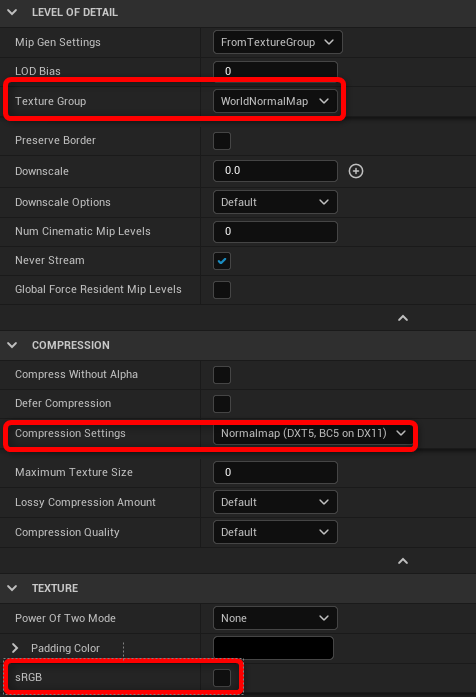This screenshot has width=476, height=697.
Task: Click the Maximum Texture Size field
Action: (x=275, y=473)
